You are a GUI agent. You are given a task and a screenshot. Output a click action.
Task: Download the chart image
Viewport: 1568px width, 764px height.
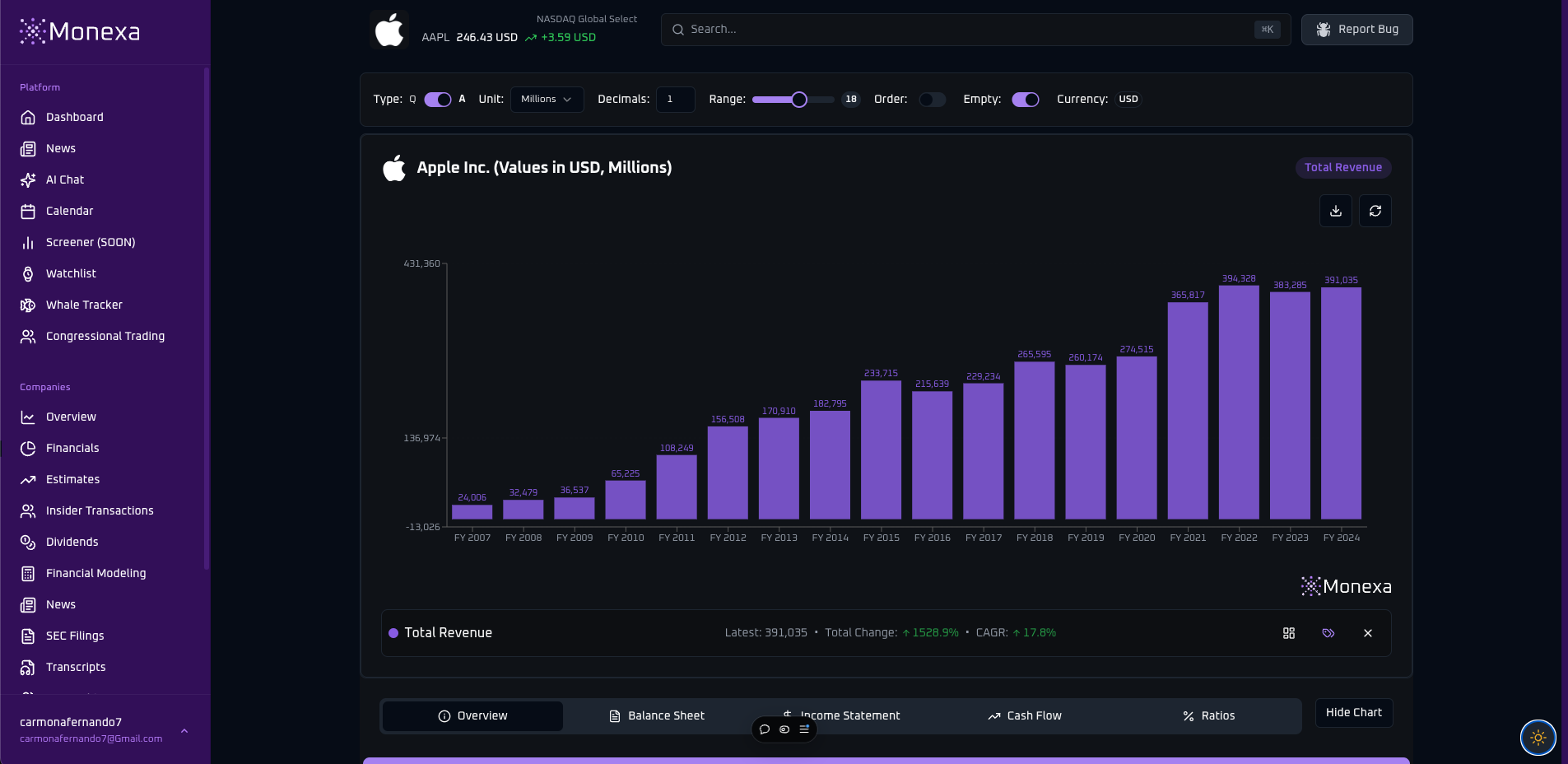[1336, 211]
